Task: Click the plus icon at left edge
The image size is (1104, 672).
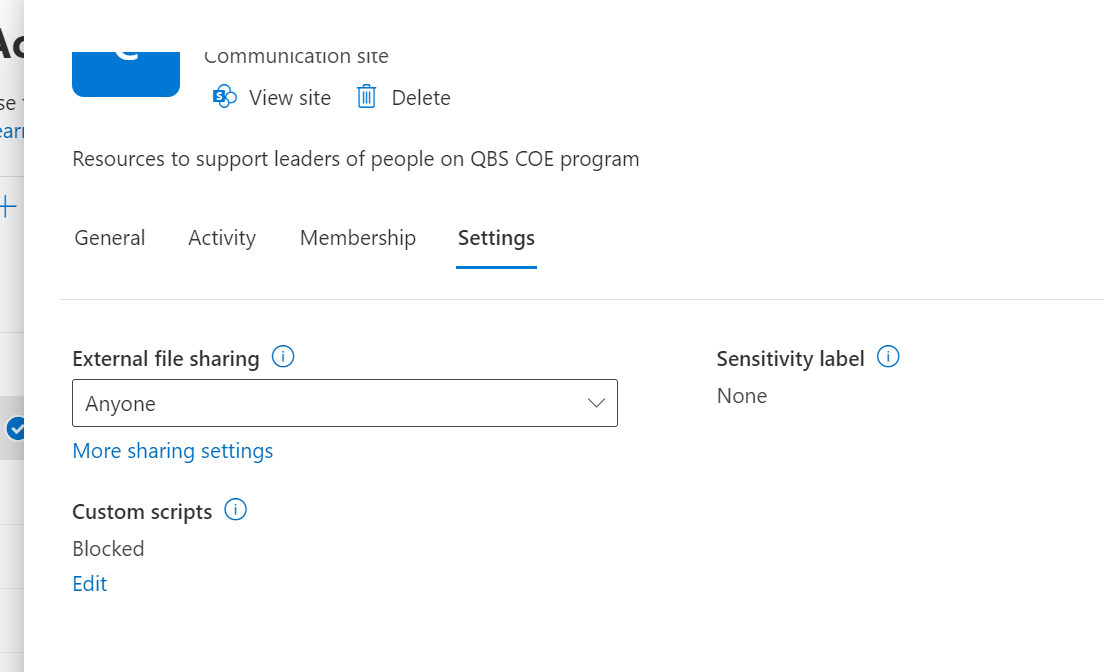Action: click(x=8, y=207)
